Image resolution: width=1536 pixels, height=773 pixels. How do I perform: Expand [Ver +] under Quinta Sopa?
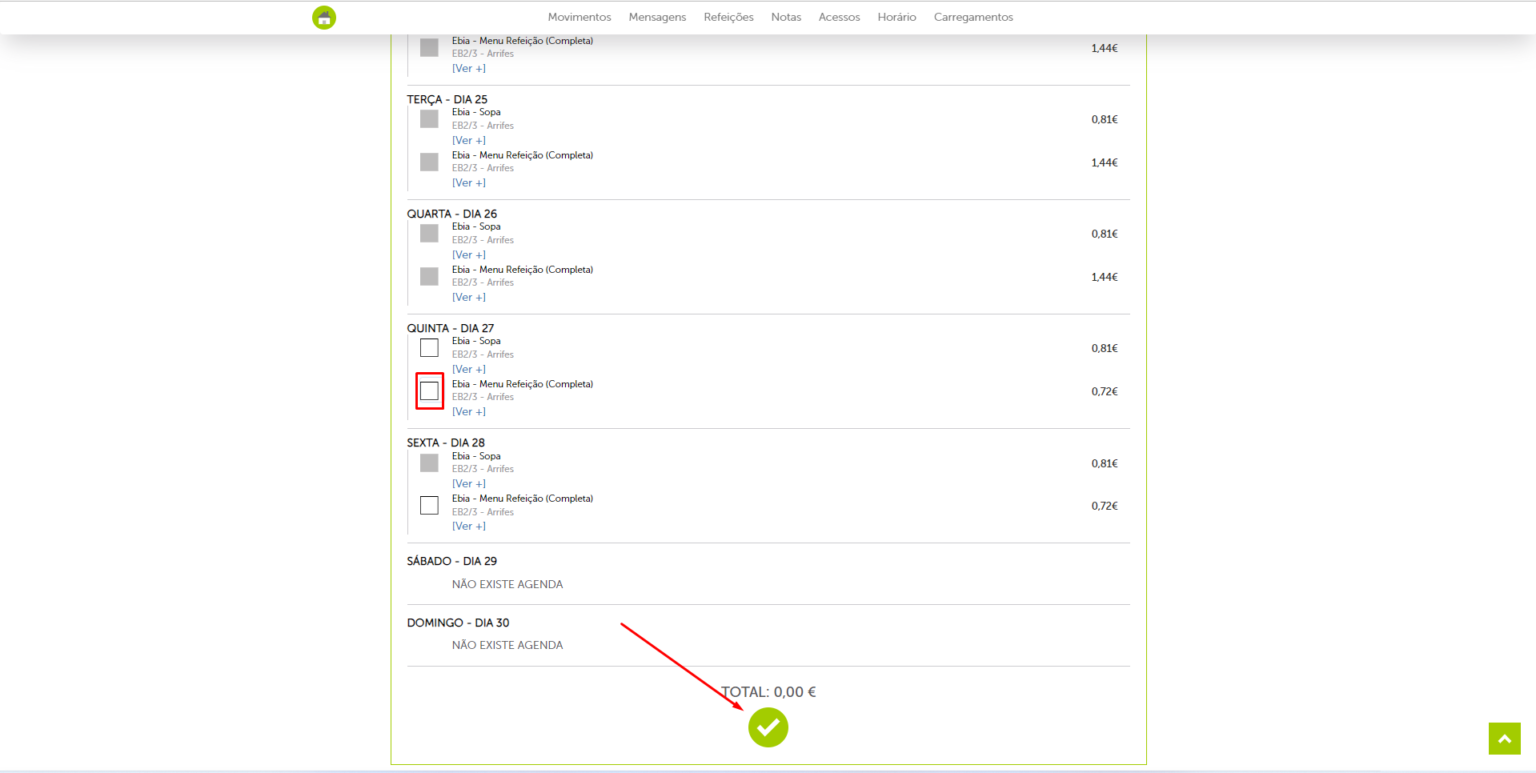tap(468, 369)
